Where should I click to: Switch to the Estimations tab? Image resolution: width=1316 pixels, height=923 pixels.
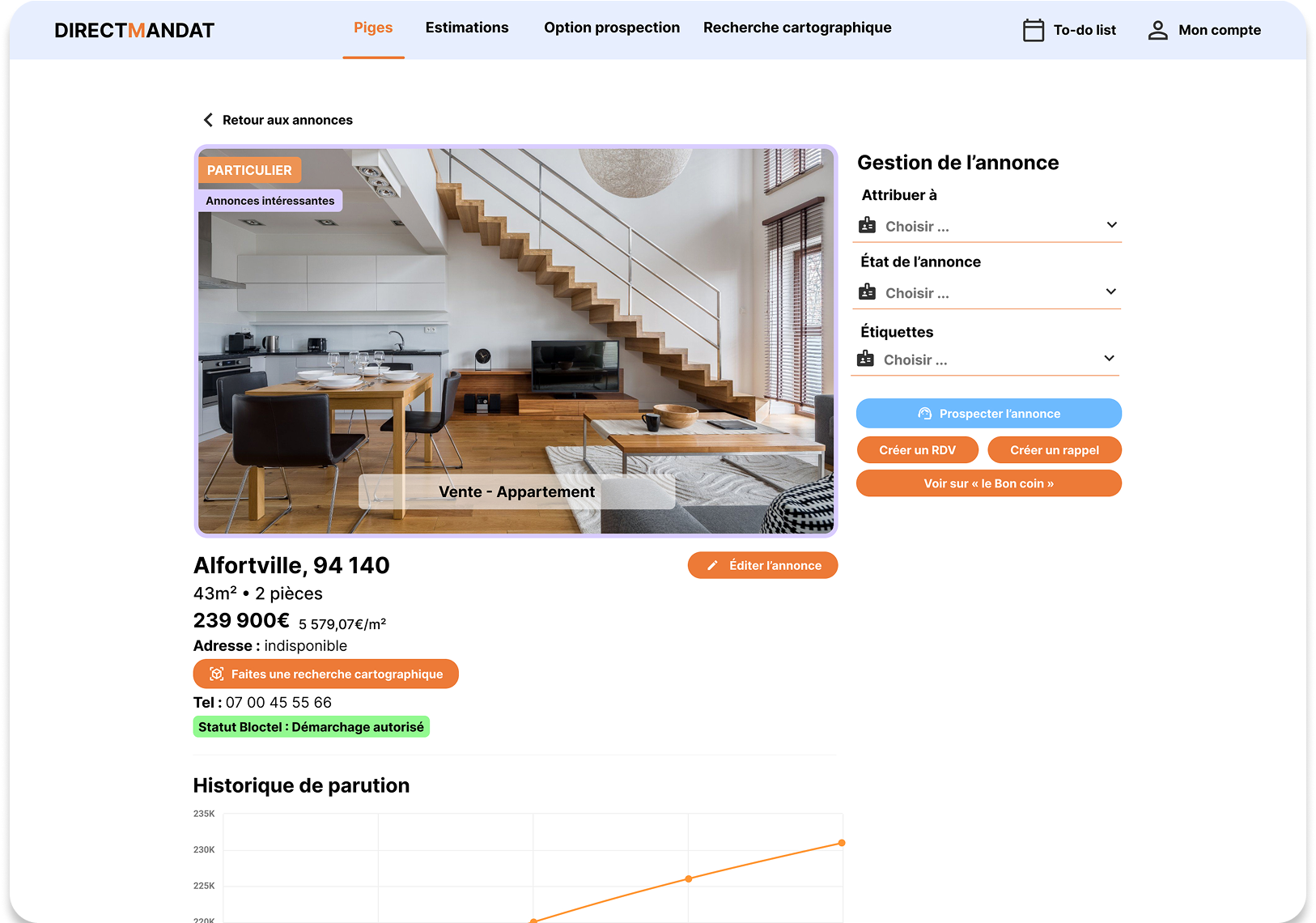click(x=467, y=28)
